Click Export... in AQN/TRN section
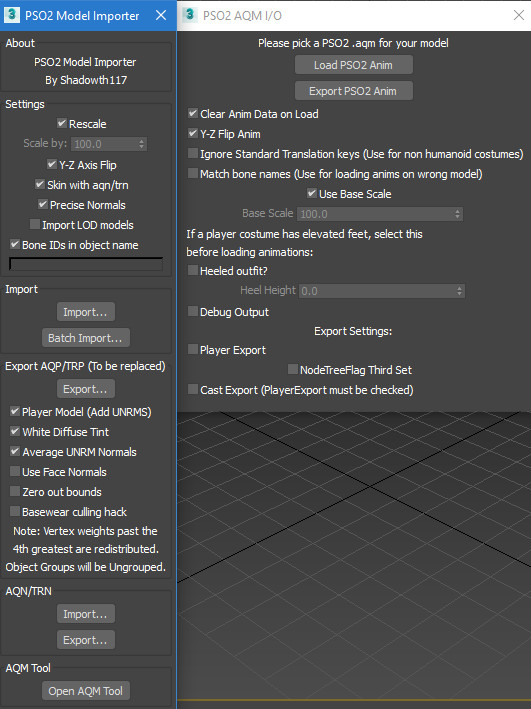 tap(86, 640)
